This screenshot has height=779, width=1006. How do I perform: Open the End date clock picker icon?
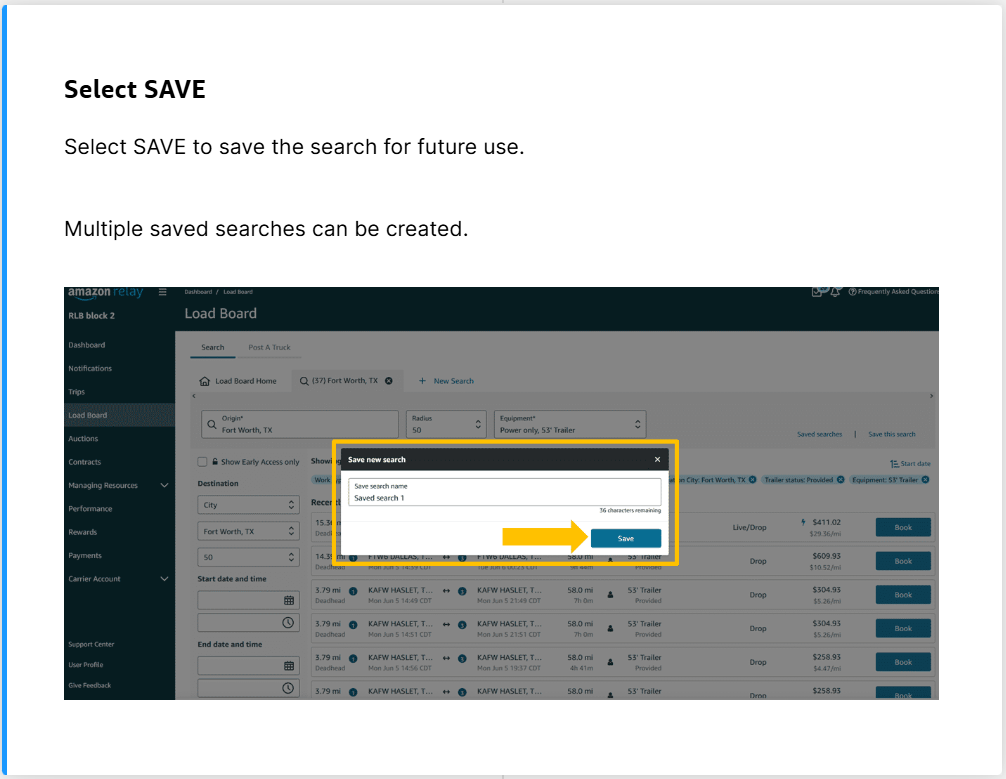click(289, 688)
